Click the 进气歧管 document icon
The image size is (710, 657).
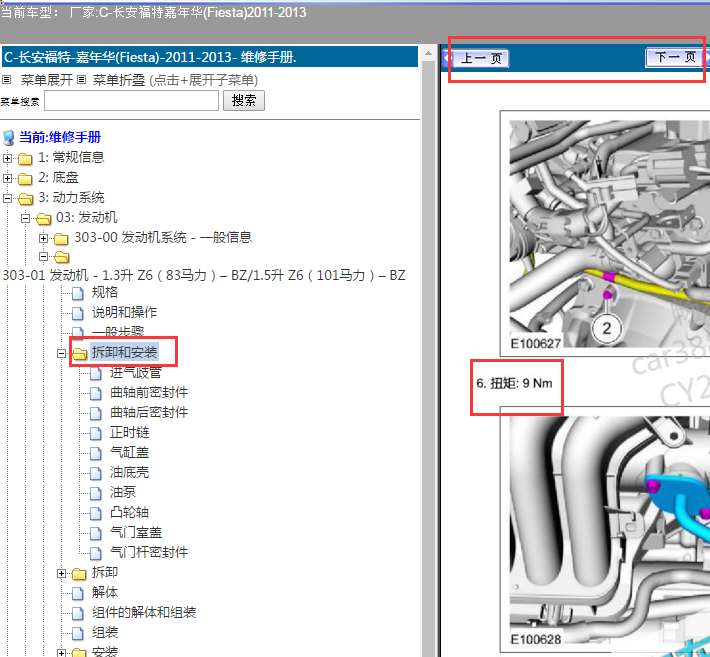pyautogui.click(x=96, y=374)
